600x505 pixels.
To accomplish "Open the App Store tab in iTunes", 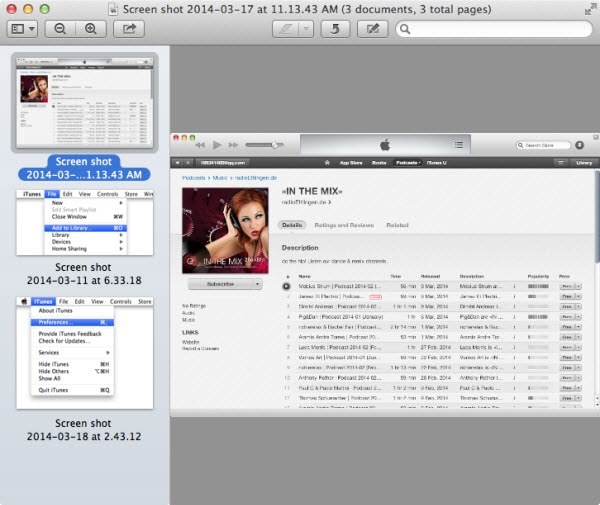I will coord(351,163).
